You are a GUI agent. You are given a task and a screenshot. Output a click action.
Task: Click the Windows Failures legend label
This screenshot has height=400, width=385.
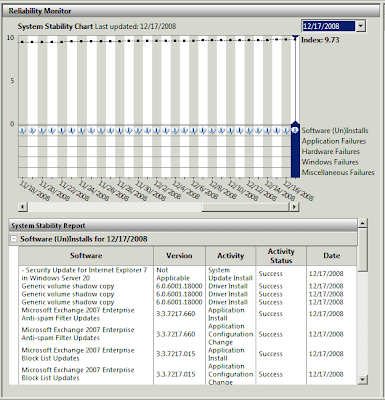click(x=330, y=162)
